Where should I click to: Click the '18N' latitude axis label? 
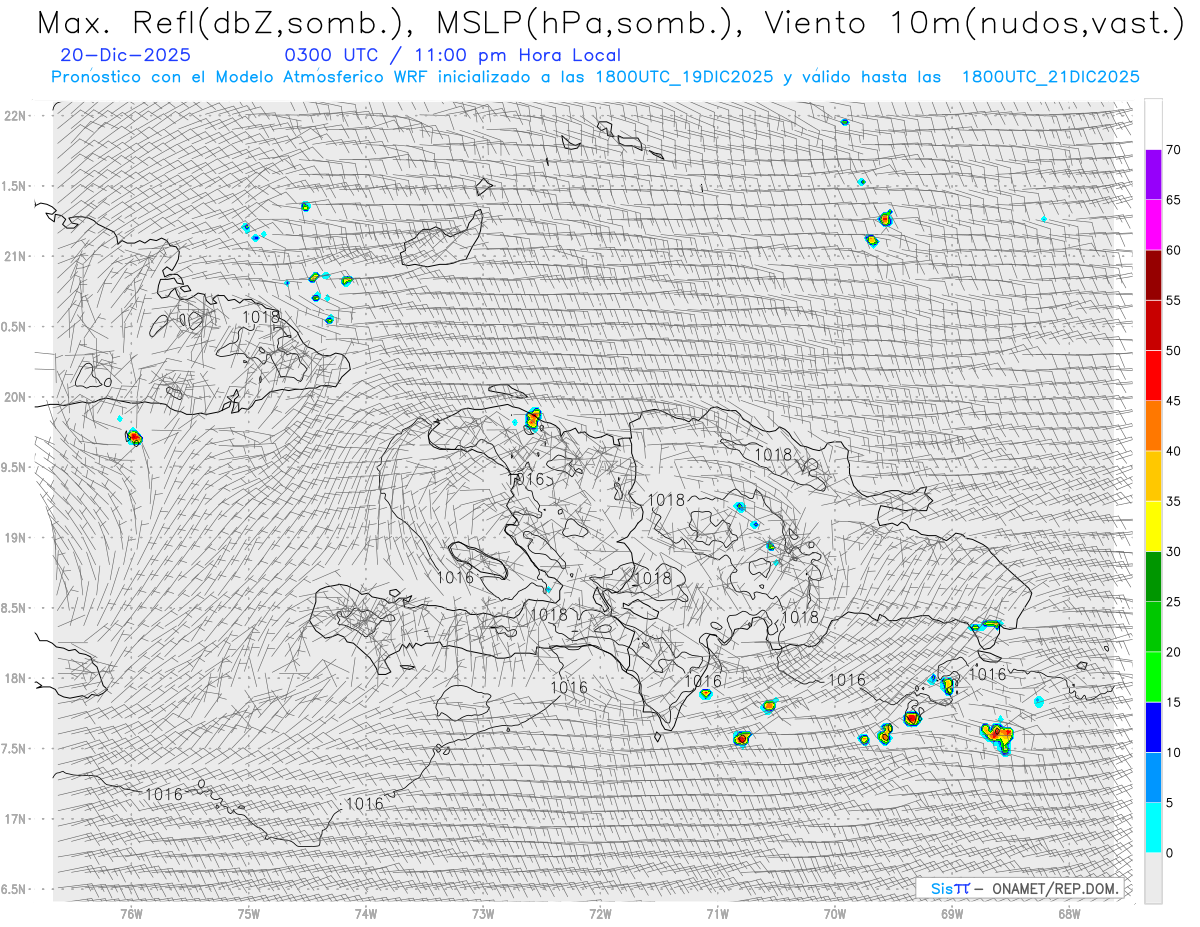pos(16,678)
